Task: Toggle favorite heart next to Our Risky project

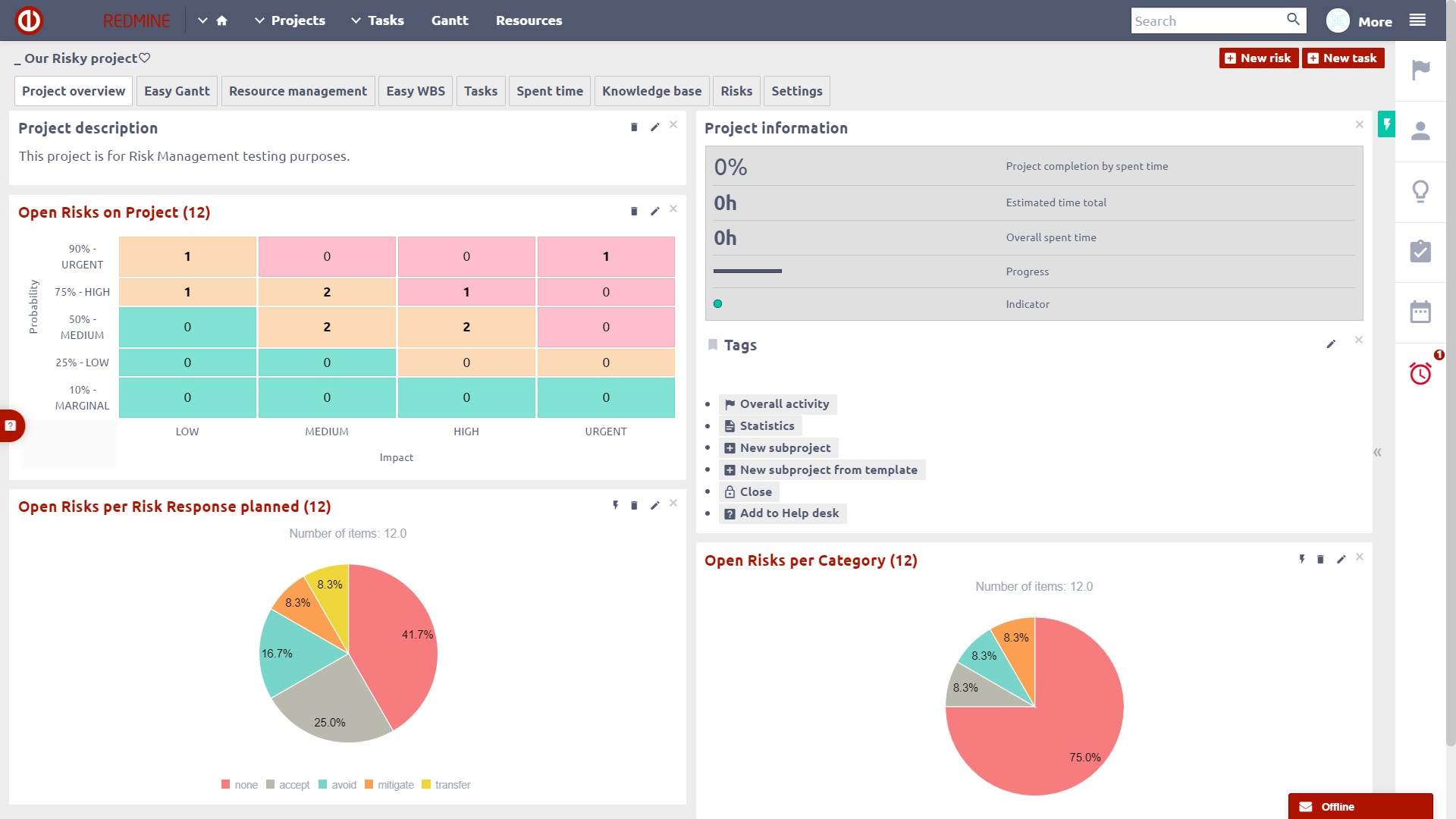Action: [145, 58]
